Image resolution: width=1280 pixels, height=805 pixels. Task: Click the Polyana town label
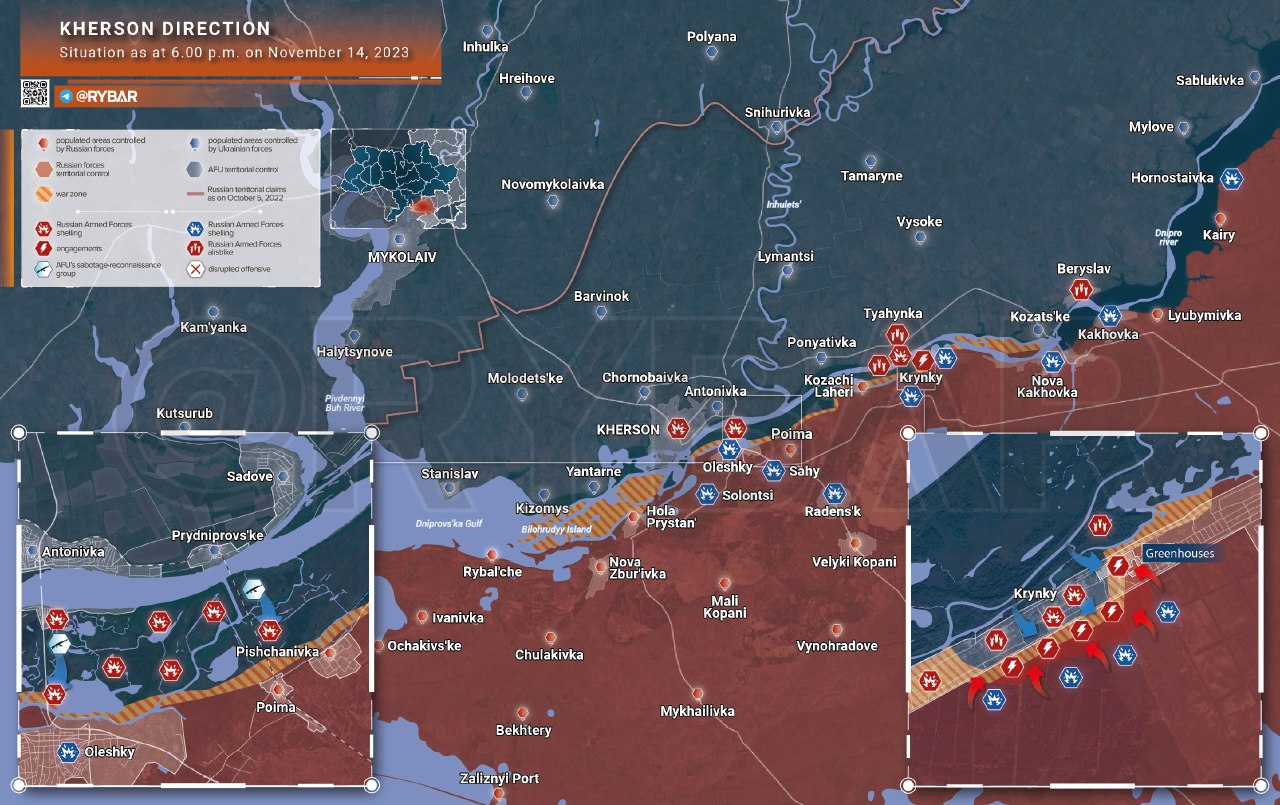click(711, 37)
